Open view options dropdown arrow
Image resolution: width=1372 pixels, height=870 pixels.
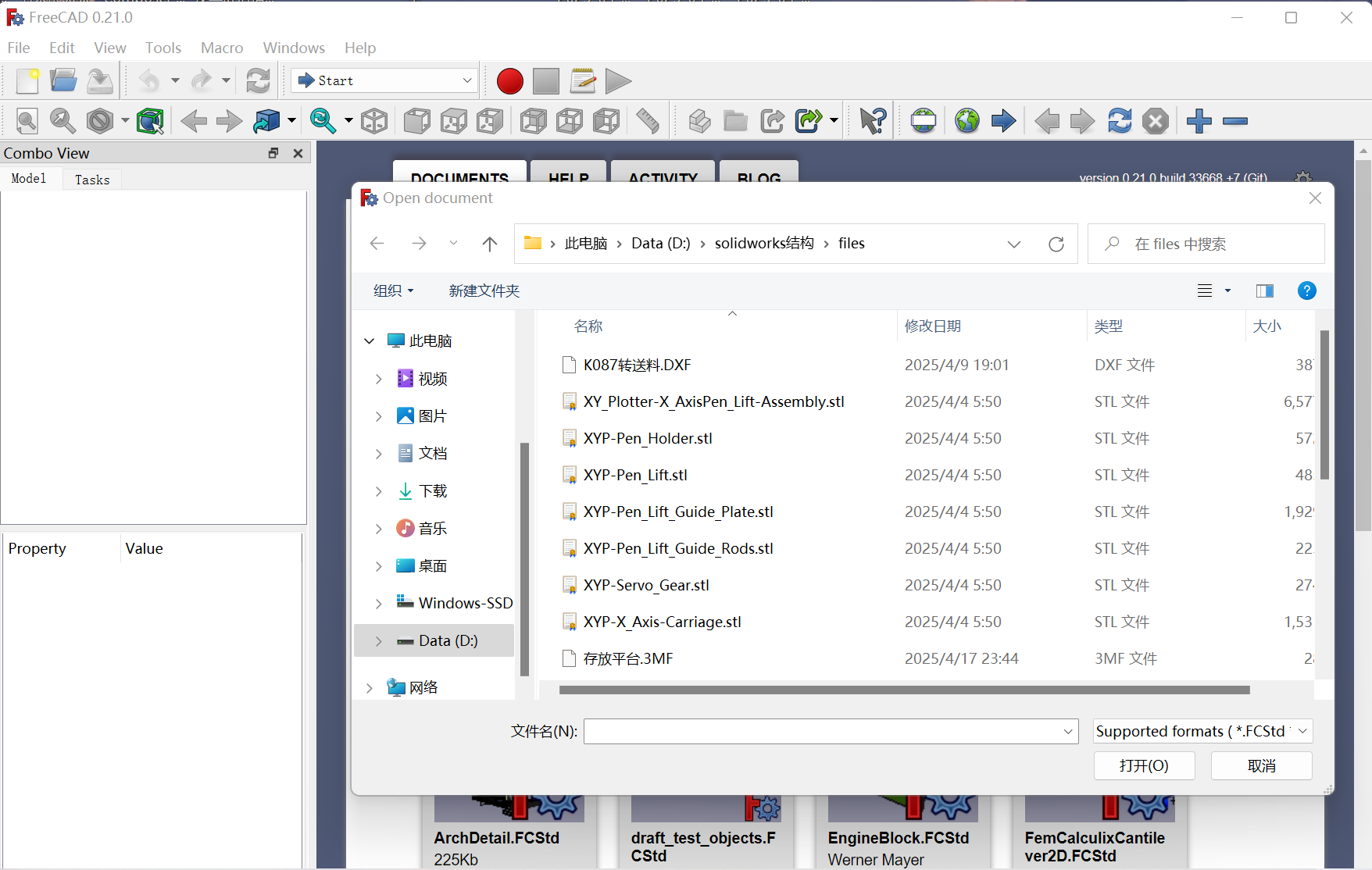click(1227, 291)
